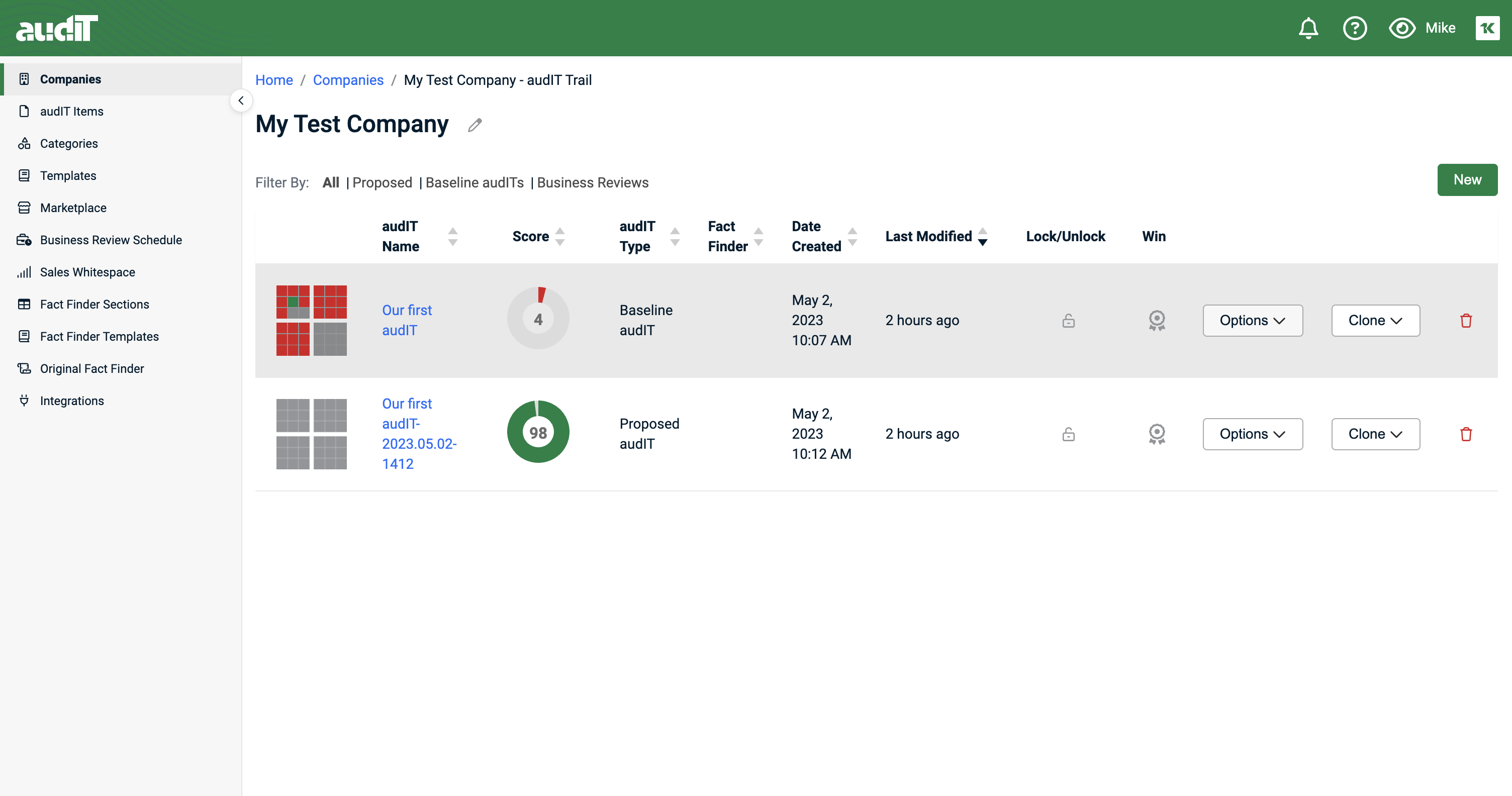Filter by All
1512x796 pixels.
(330, 182)
